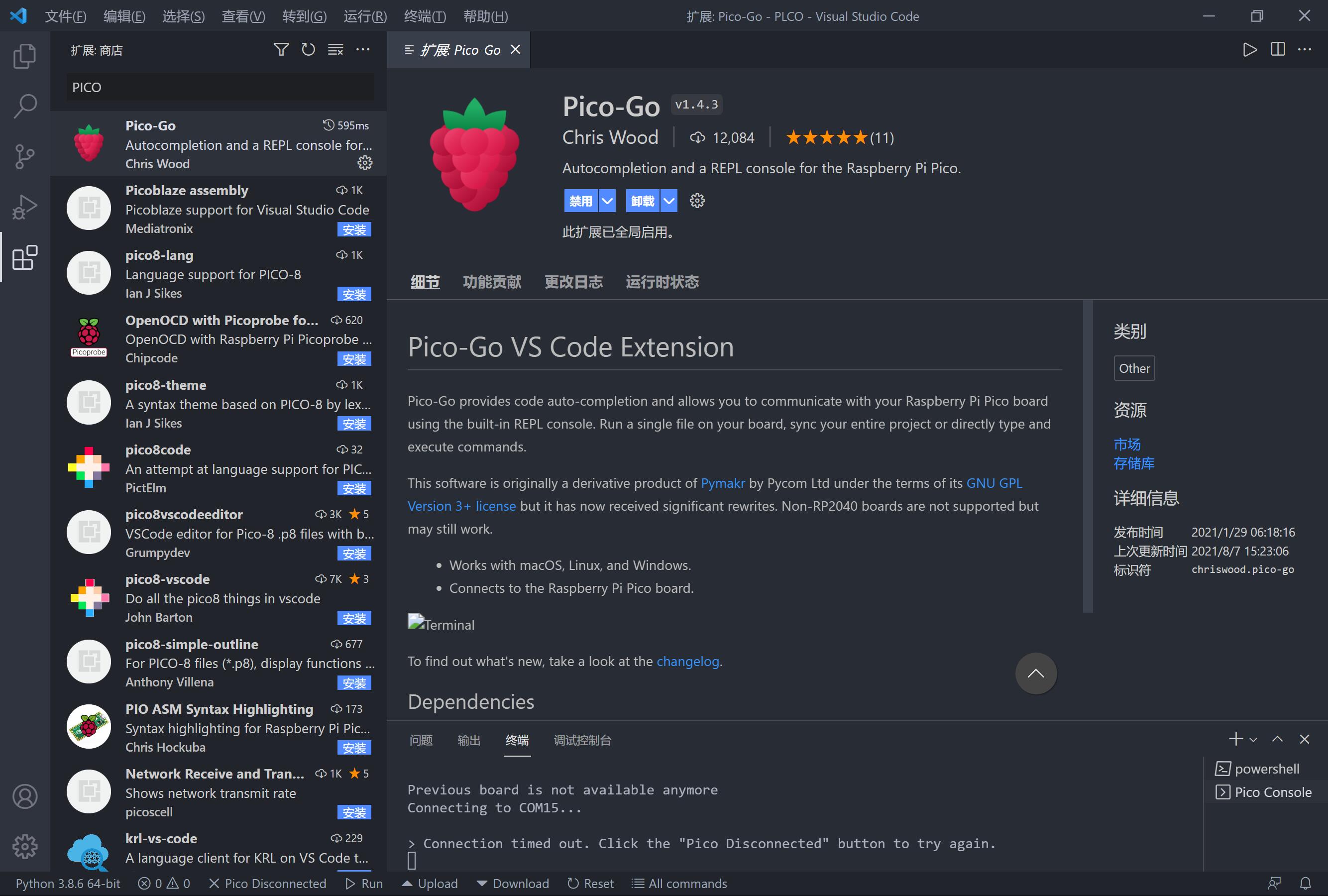Click the run triangle in editor toolbar

[1250, 50]
